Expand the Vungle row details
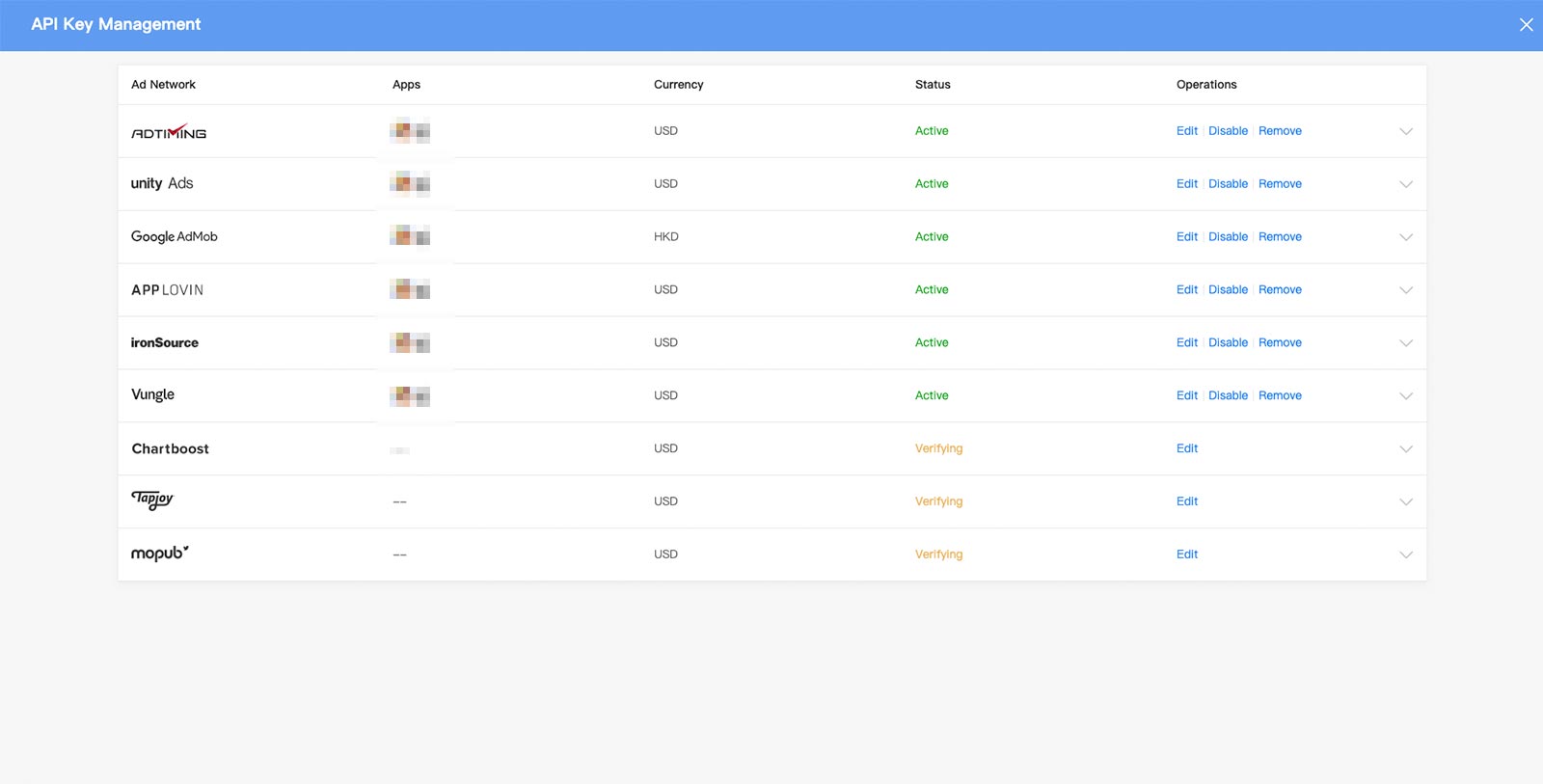1543x784 pixels. coord(1406,396)
